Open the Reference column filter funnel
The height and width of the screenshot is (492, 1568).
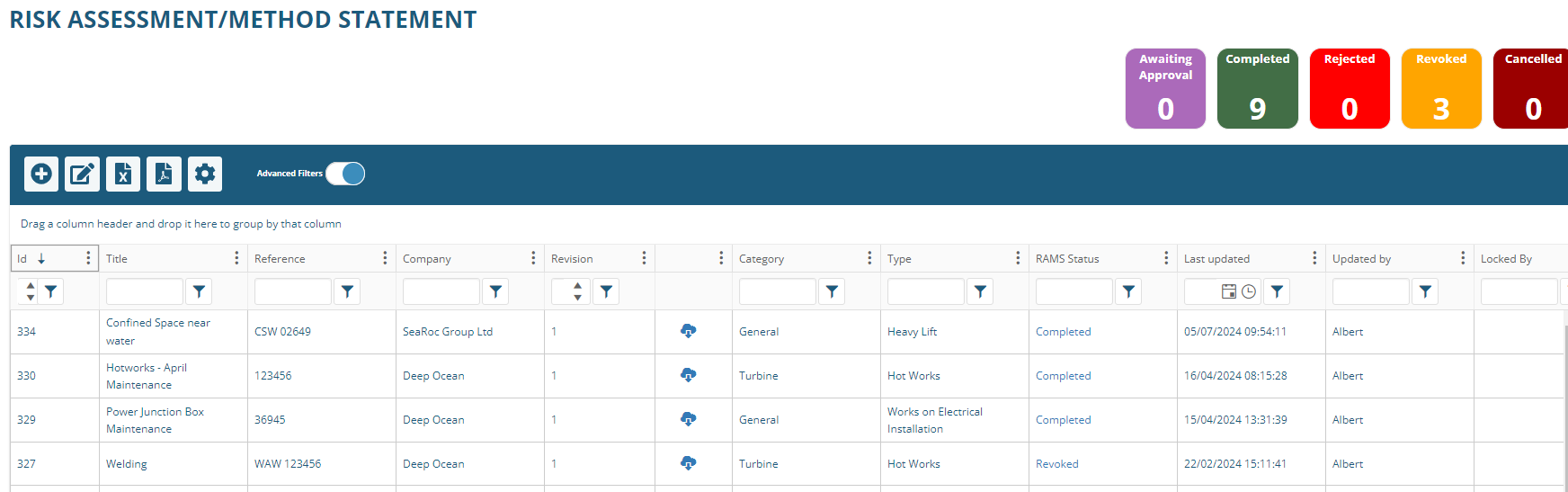click(347, 291)
